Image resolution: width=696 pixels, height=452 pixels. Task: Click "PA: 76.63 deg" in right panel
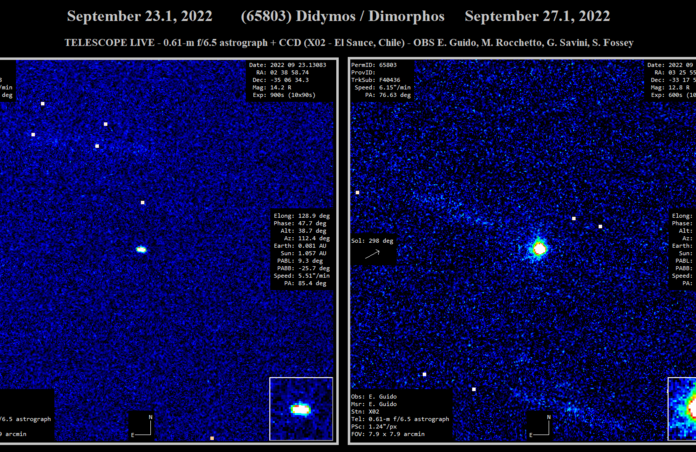pos(388,95)
